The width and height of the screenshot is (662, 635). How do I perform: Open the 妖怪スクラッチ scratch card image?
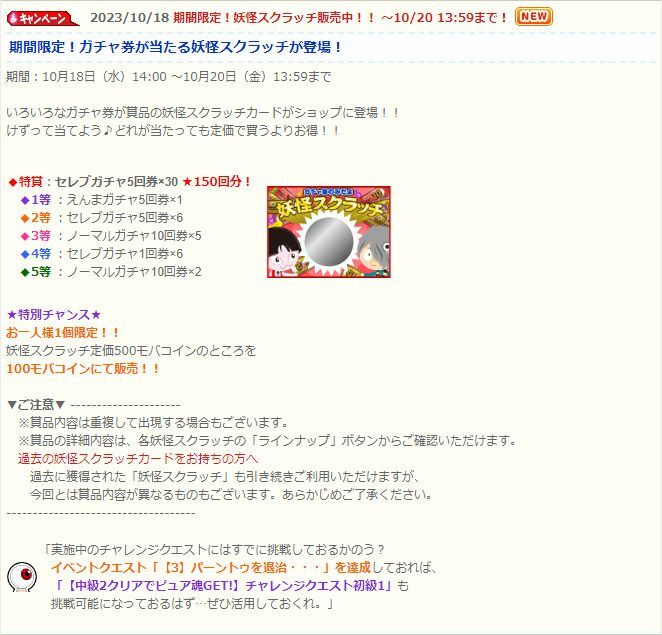(x=328, y=232)
